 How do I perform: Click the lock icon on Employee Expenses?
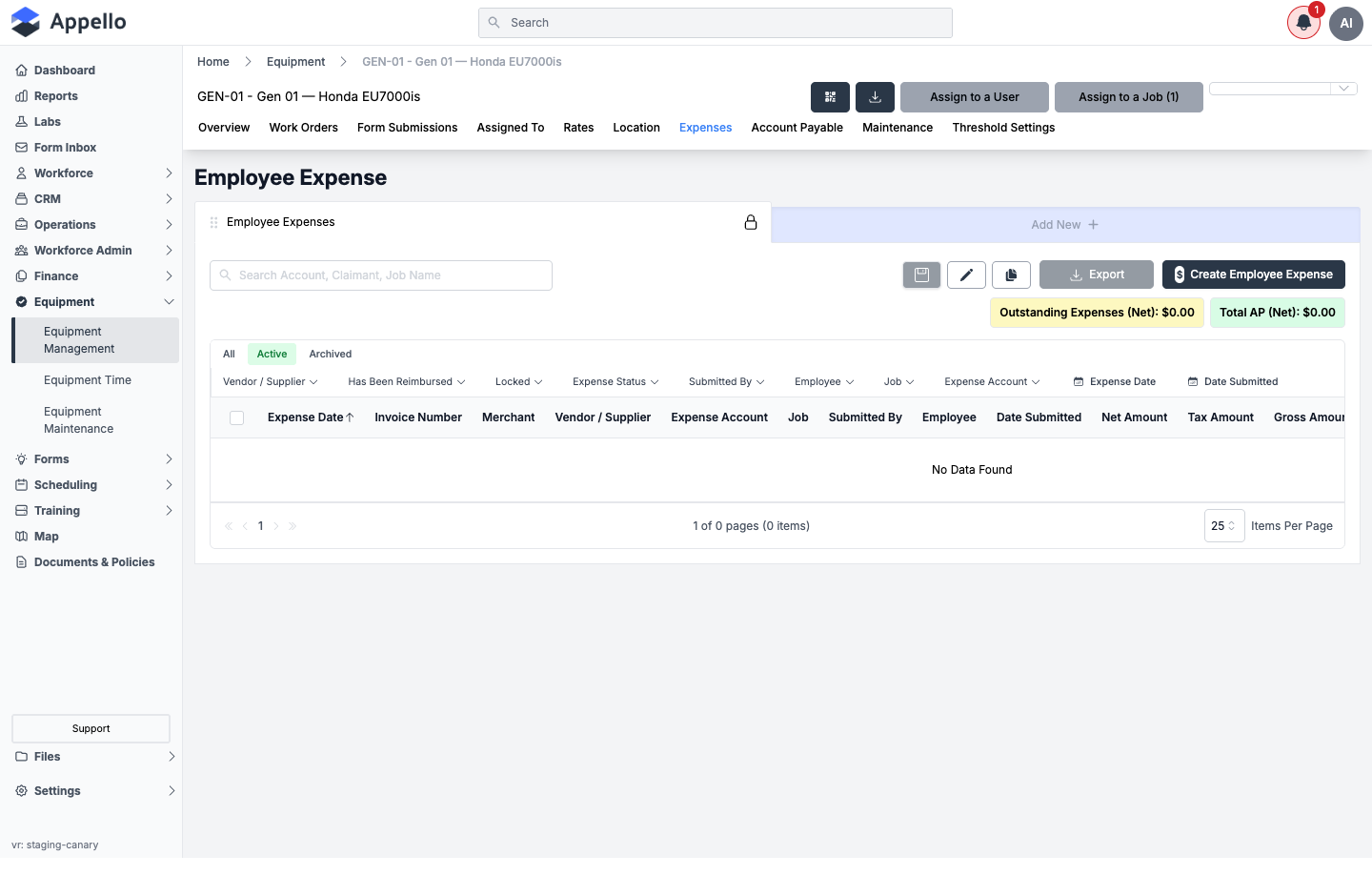click(x=751, y=222)
